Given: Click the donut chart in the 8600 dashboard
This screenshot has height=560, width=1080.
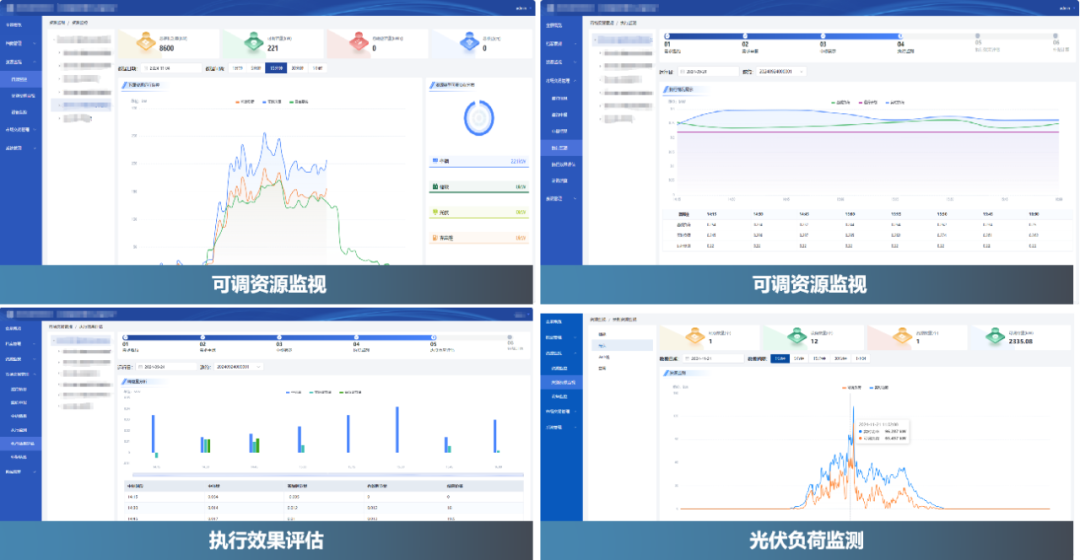Looking at the screenshot, I should tap(479, 118).
